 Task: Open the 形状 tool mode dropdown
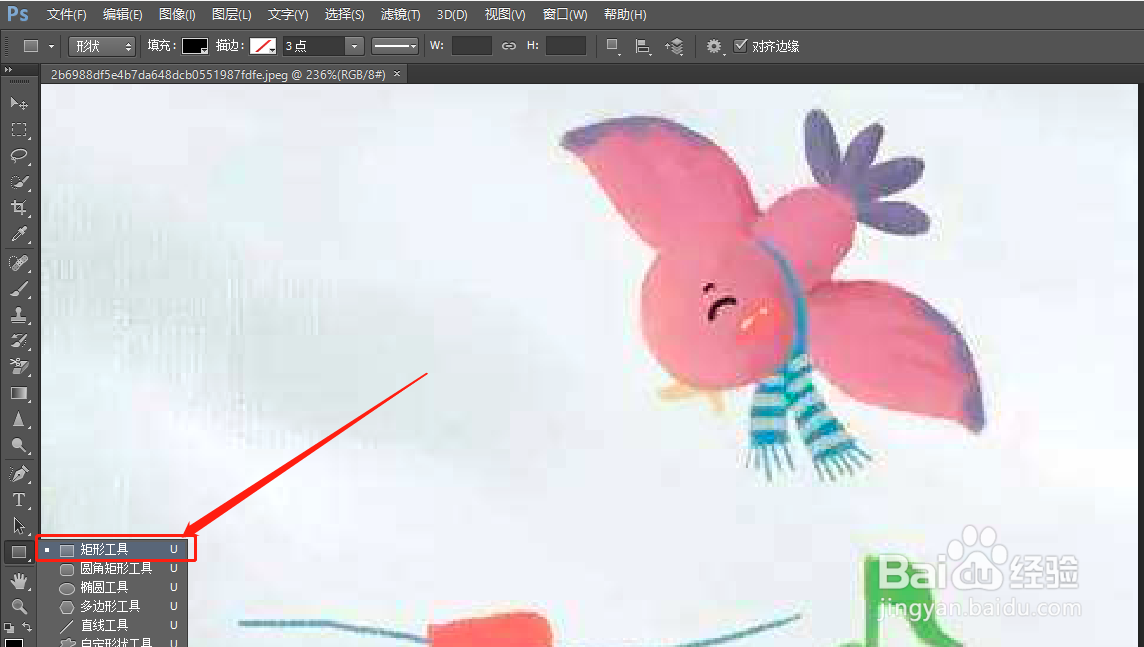point(102,46)
